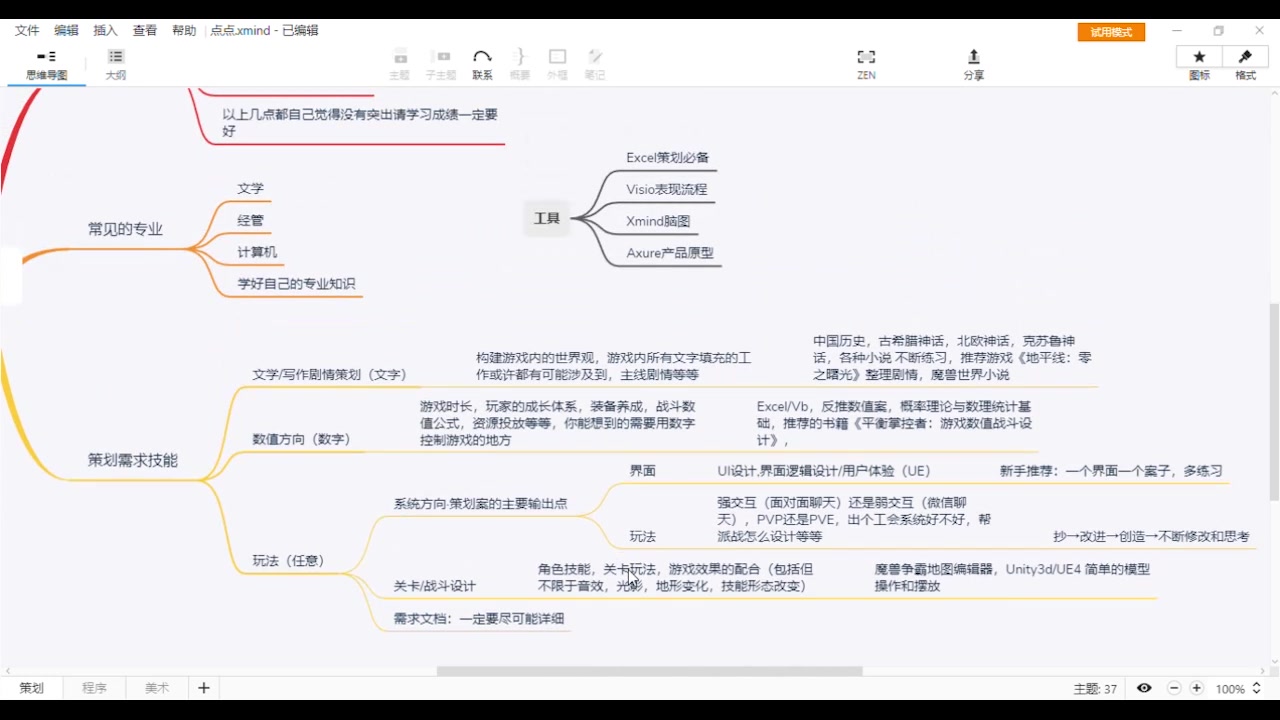Switch to the 策划 sheet tab
This screenshot has height=720, width=1280.
32,688
